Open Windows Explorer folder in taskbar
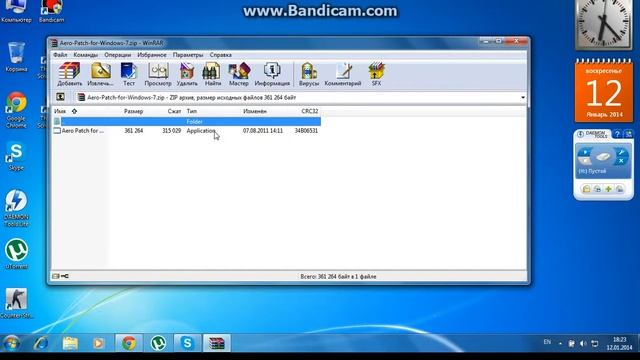The height and width of the screenshot is (360, 640). click(70, 343)
